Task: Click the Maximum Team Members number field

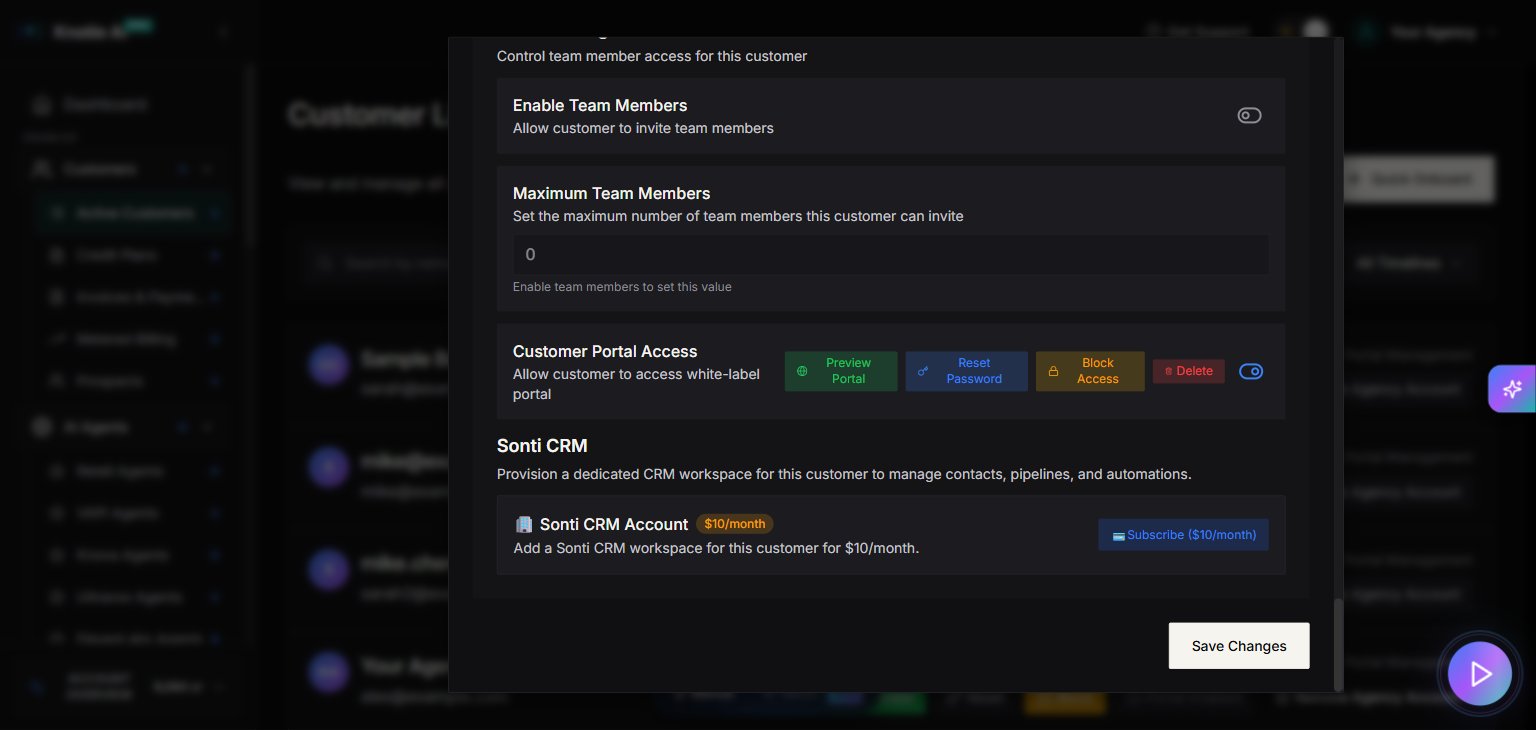Action: 891,255
